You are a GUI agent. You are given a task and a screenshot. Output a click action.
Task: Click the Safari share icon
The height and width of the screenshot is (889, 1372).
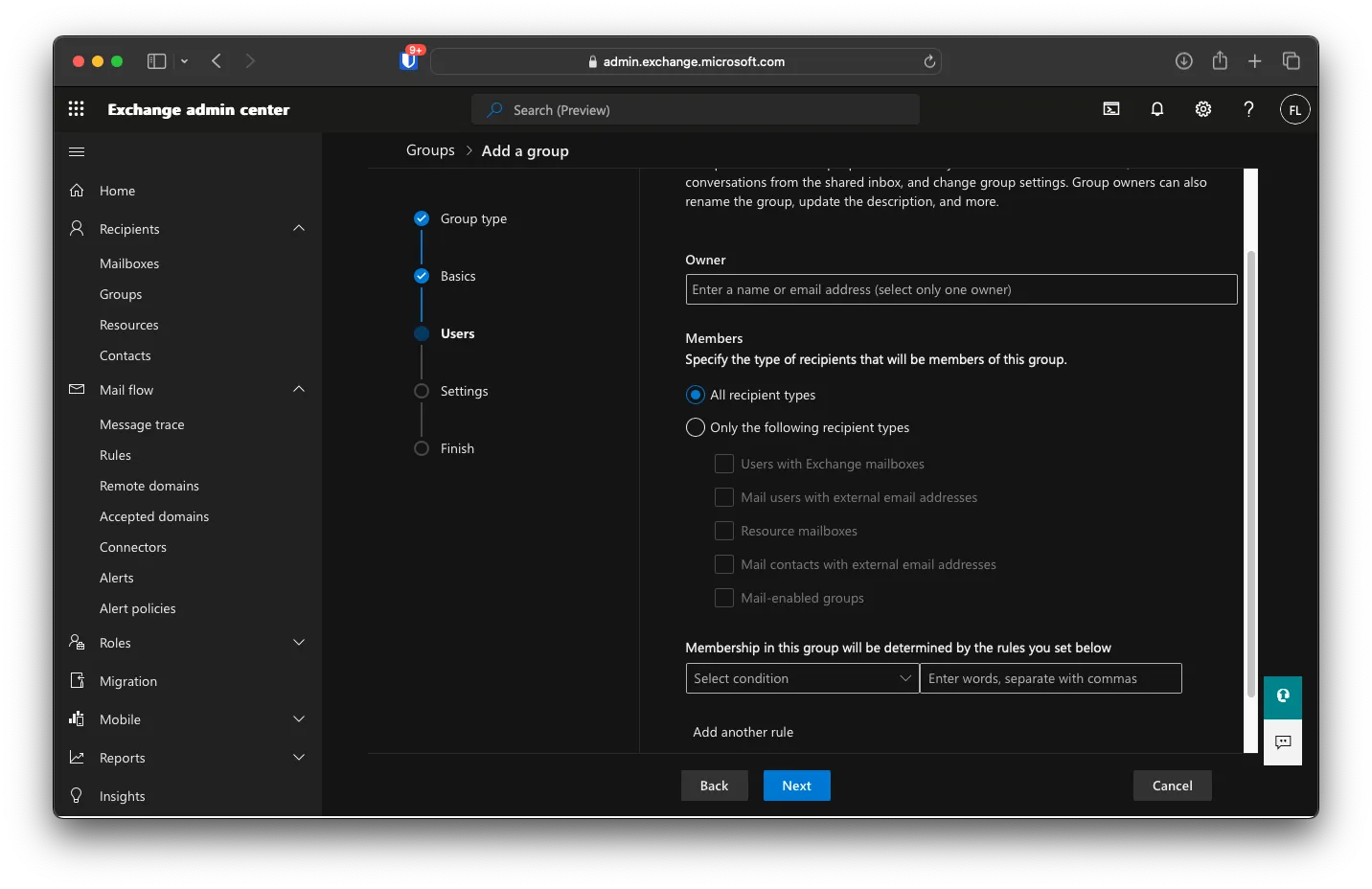click(1220, 60)
